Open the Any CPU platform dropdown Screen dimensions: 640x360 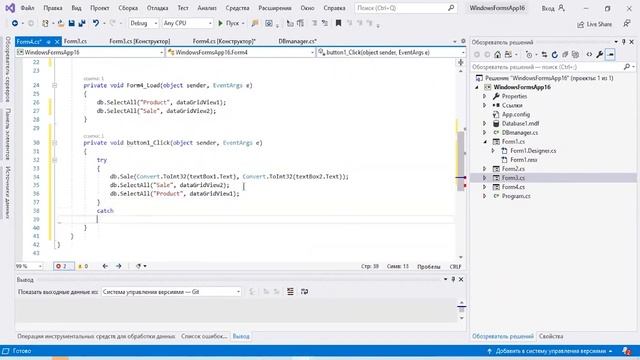187,23
